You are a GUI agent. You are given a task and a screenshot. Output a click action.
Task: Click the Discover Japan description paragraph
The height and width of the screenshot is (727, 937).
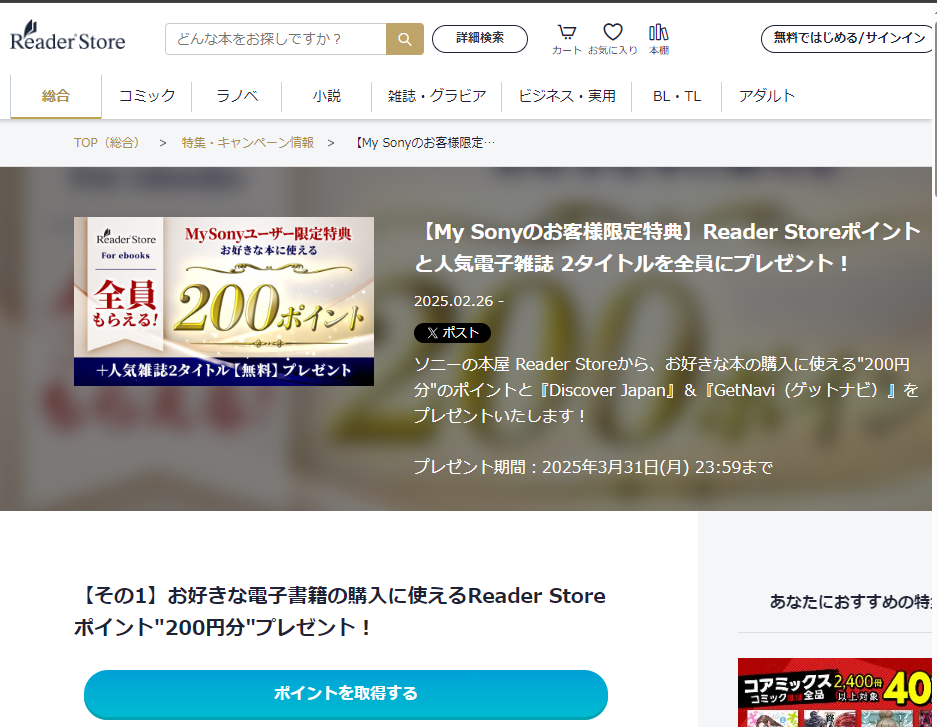pos(666,390)
